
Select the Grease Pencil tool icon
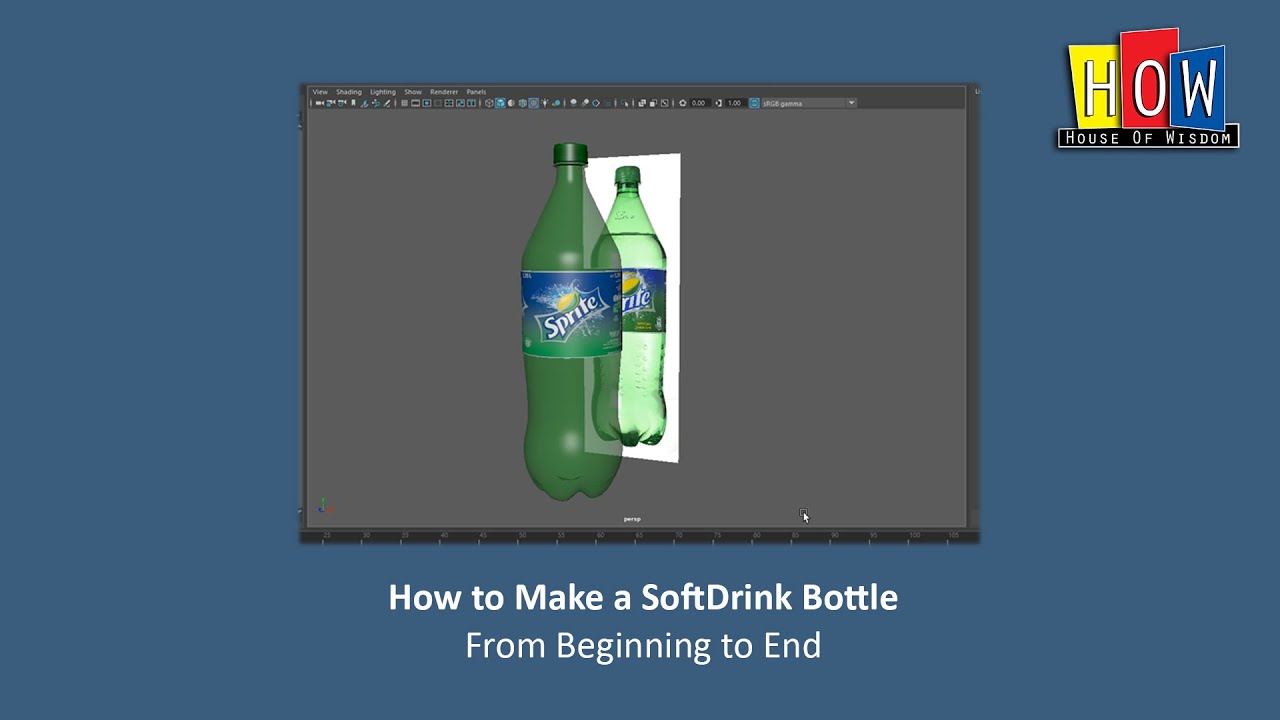(387, 103)
